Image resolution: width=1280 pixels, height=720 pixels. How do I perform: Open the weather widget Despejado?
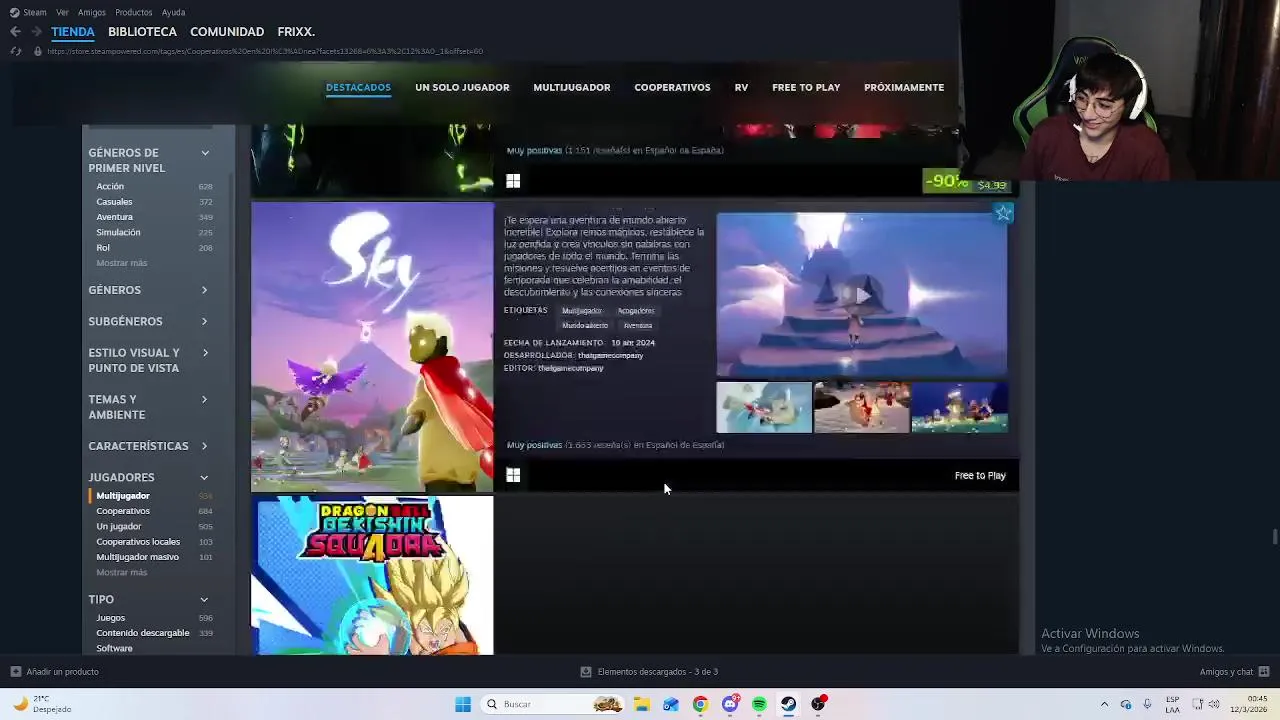[43, 704]
